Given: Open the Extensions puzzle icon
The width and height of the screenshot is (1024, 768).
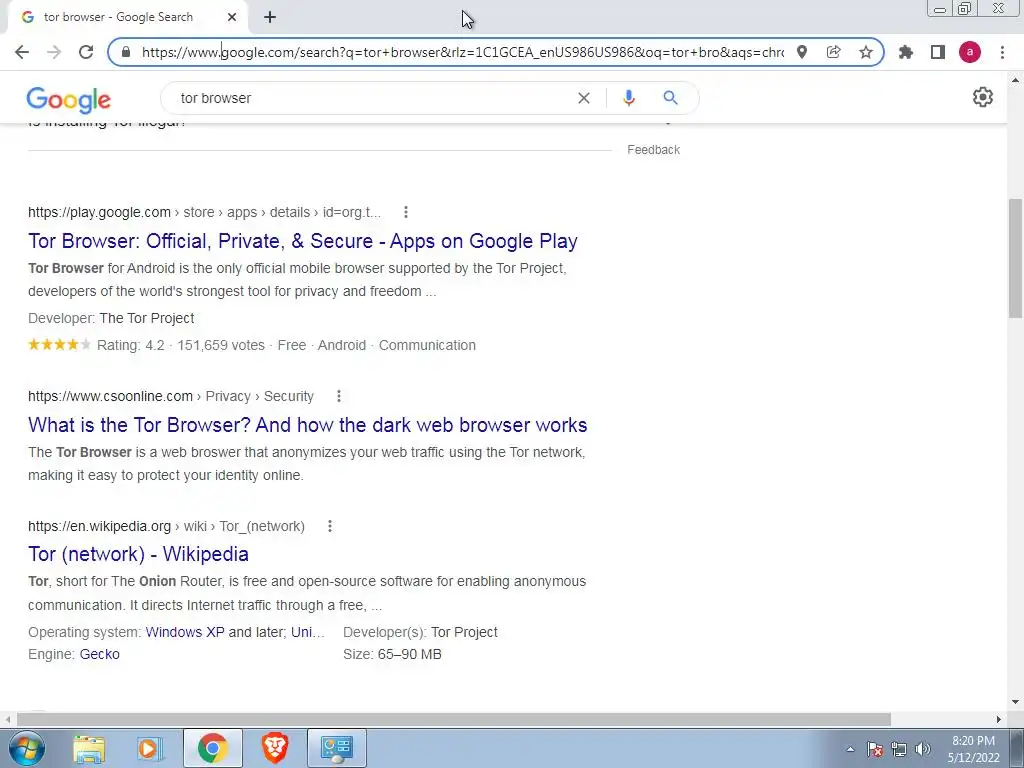Looking at the screenshot, I should [x=906, y=52].
